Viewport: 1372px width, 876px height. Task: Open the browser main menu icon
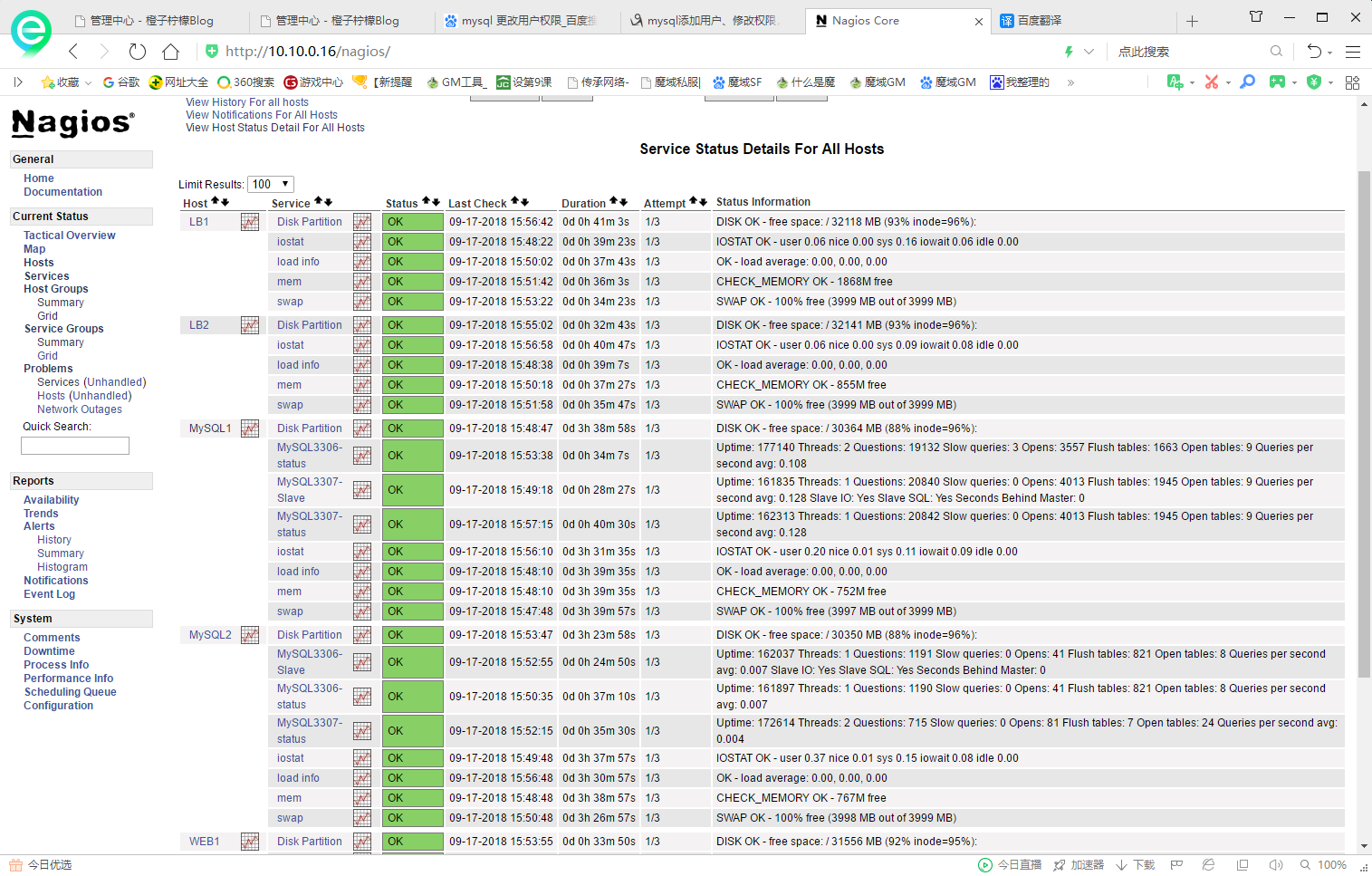[x=1353, y=52]
